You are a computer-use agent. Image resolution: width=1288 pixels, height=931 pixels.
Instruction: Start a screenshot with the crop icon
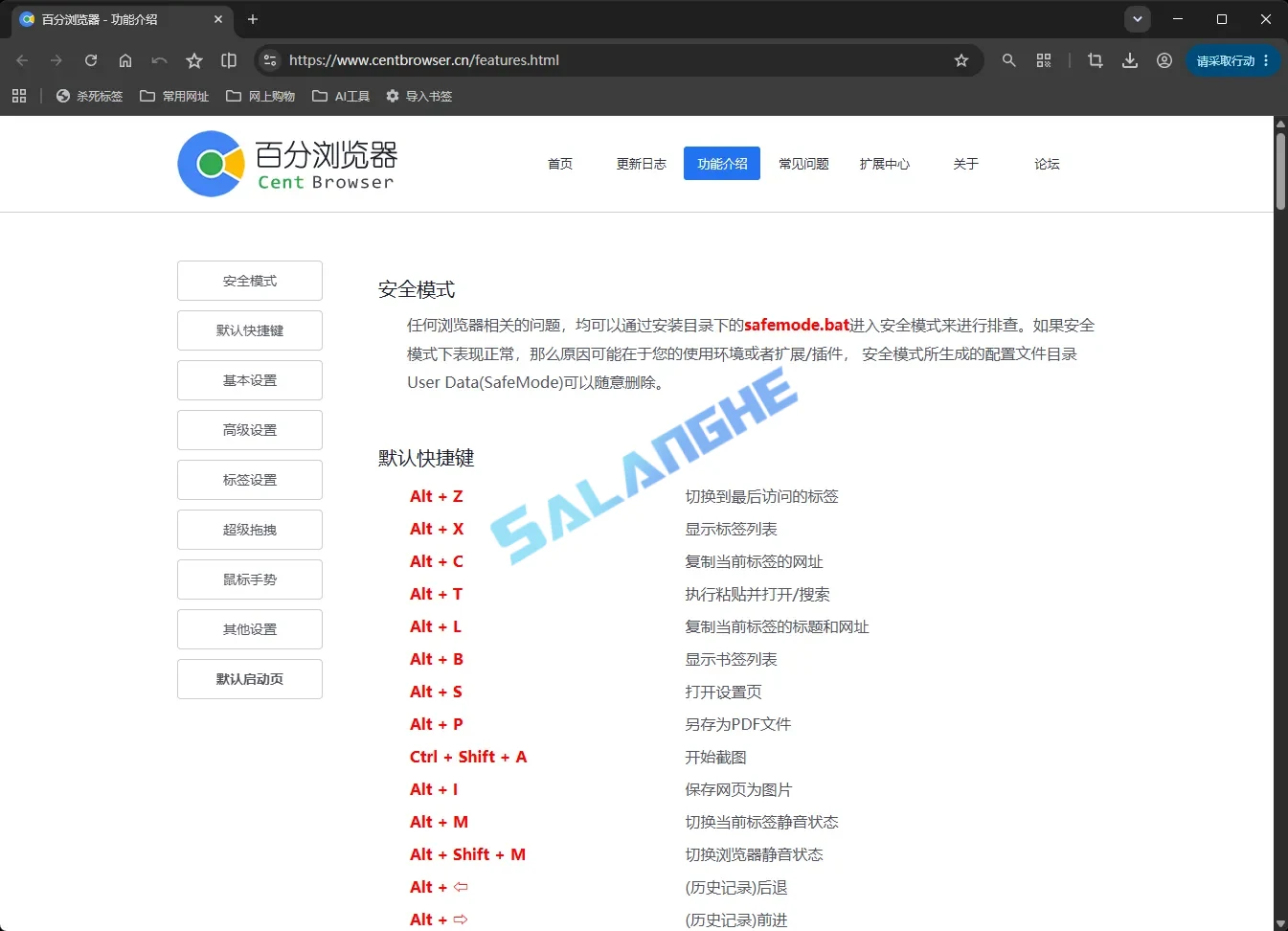pyautogui.click(x=1096, y=60)
